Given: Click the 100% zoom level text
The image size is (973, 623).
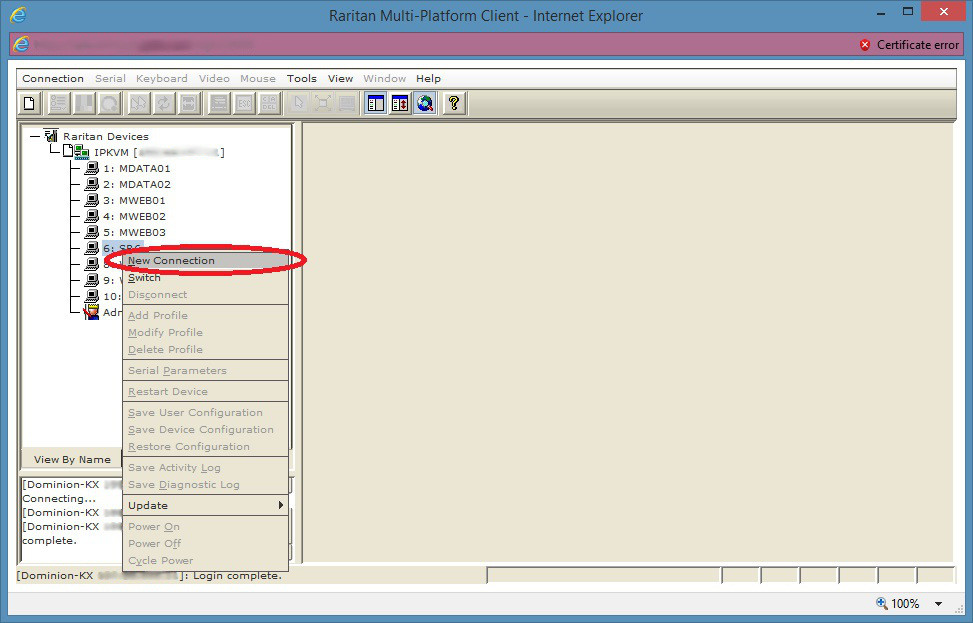Looking at the screenshot, I should [905, 603].
